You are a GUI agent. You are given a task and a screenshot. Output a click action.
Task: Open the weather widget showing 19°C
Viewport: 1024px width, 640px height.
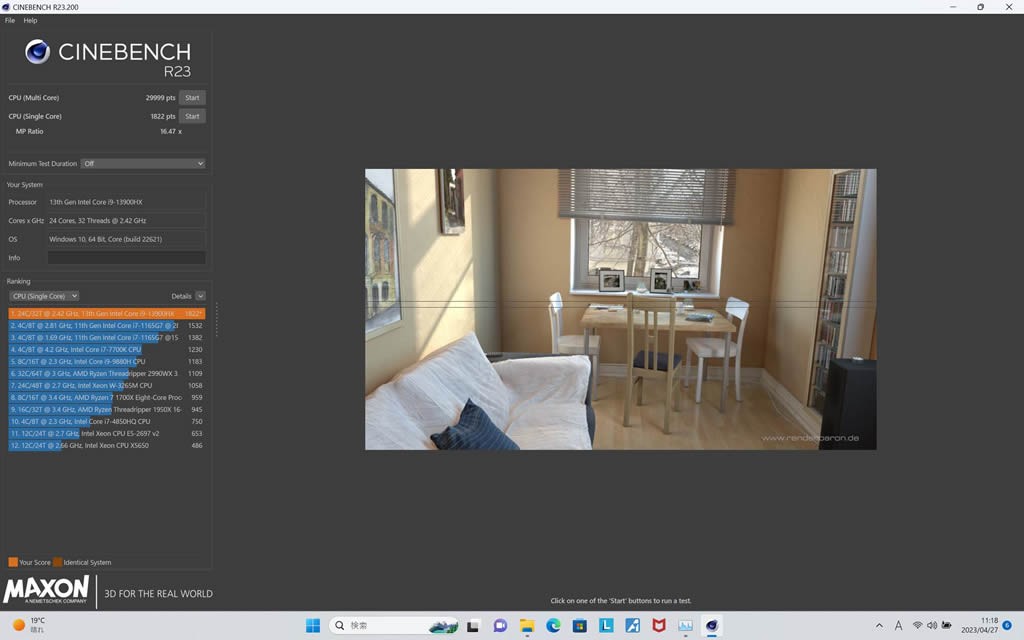click(30, 625)
